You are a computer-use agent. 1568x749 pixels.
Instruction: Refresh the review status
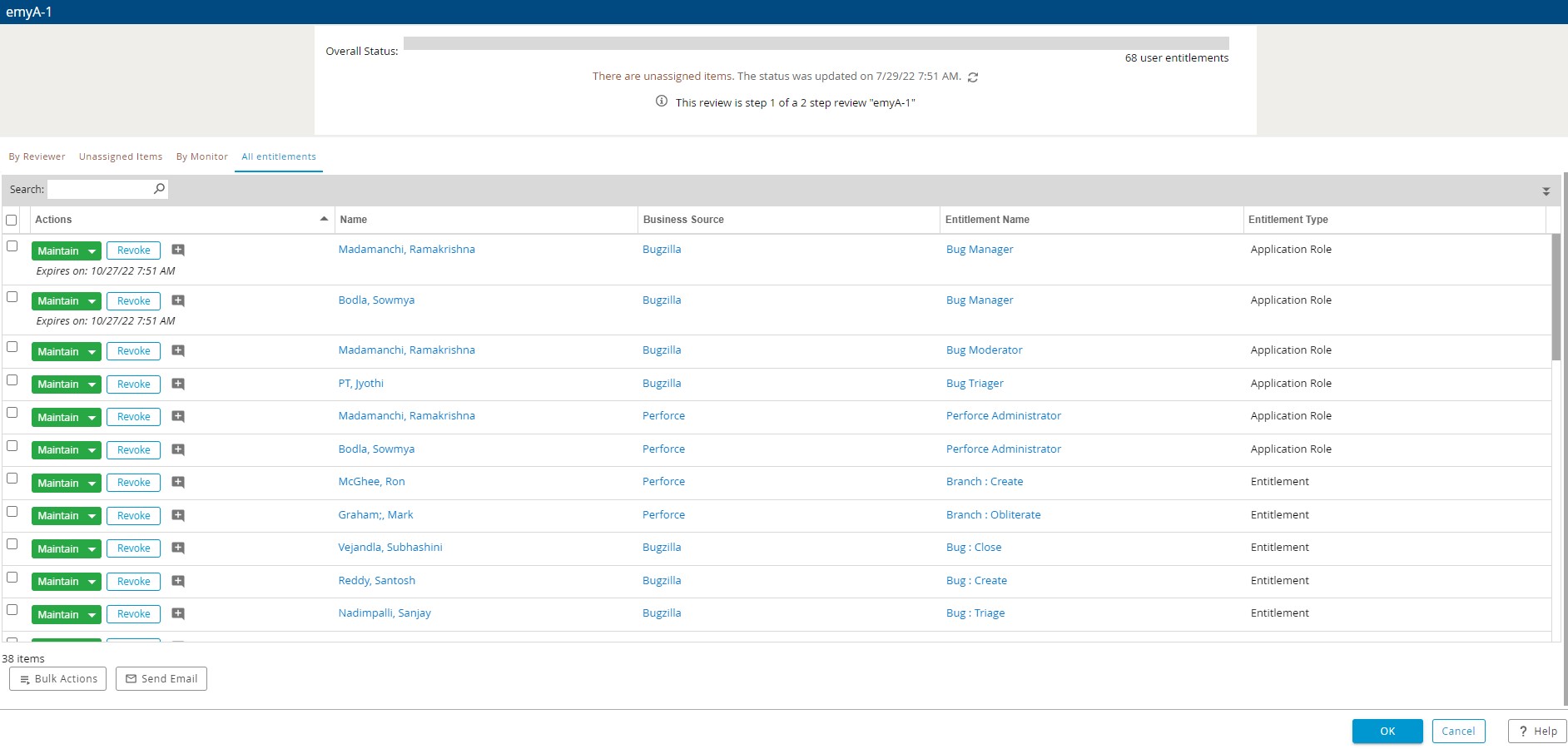973,77
